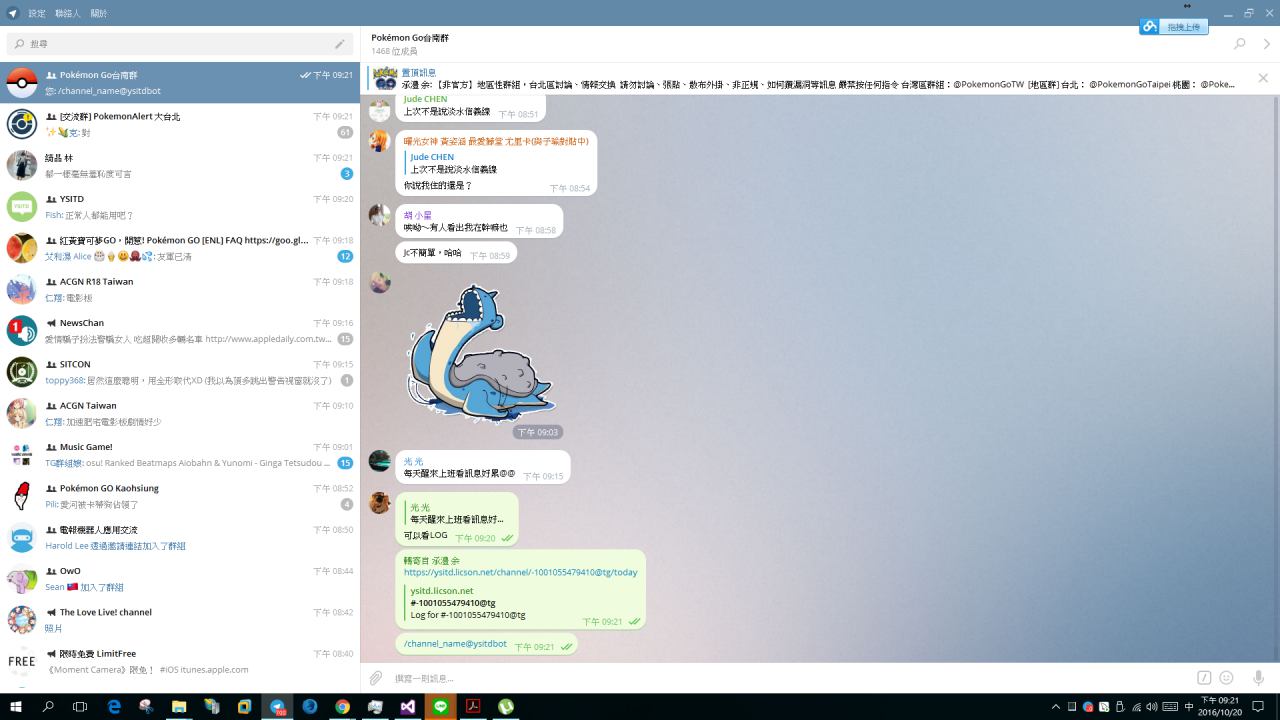Open the Windows Action Center notifications
The height and width of the screenshot is (720, 1280).
1256,707
